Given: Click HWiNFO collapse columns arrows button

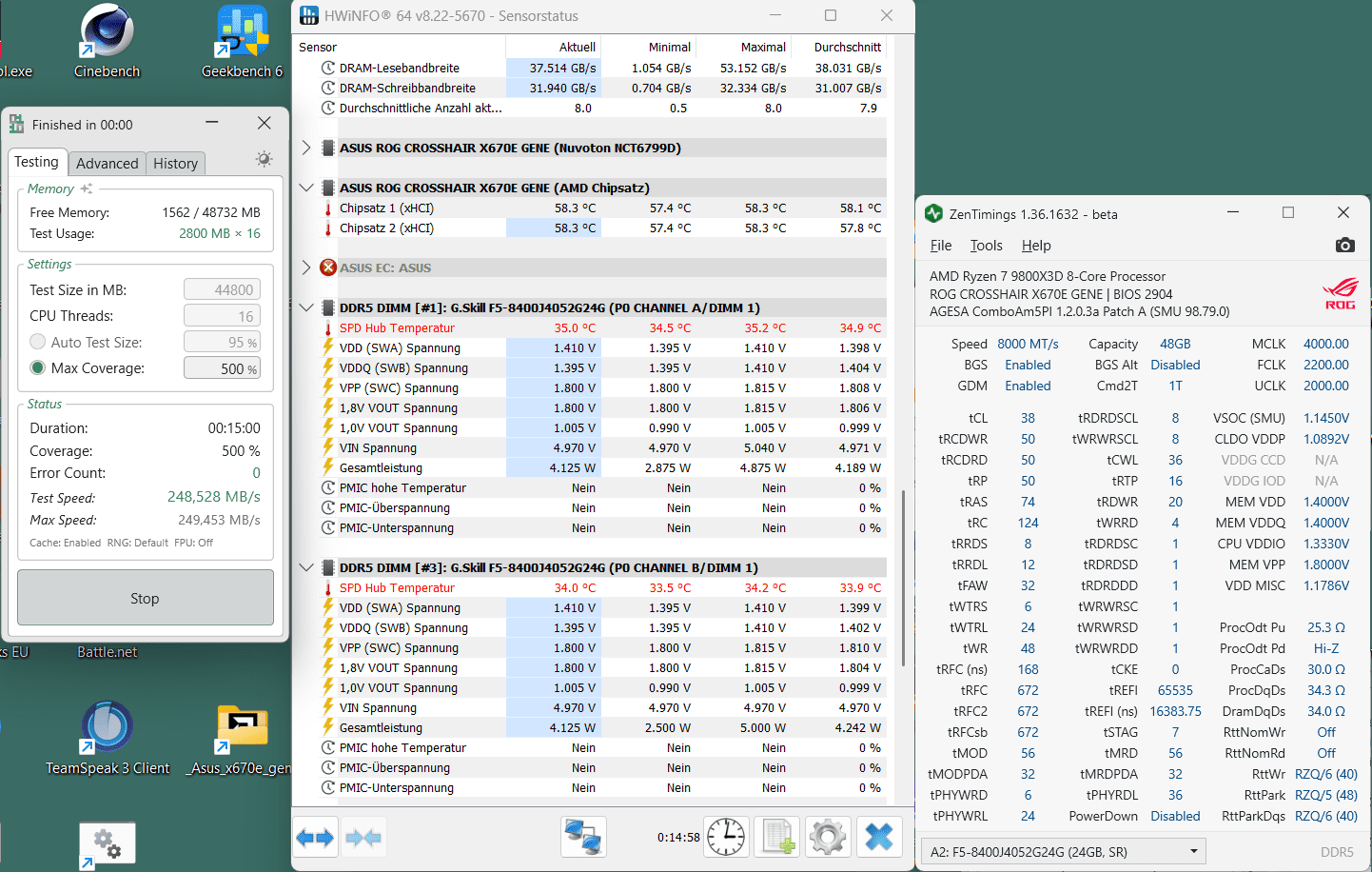Looking at the screenshot, I should coord(363,838).
